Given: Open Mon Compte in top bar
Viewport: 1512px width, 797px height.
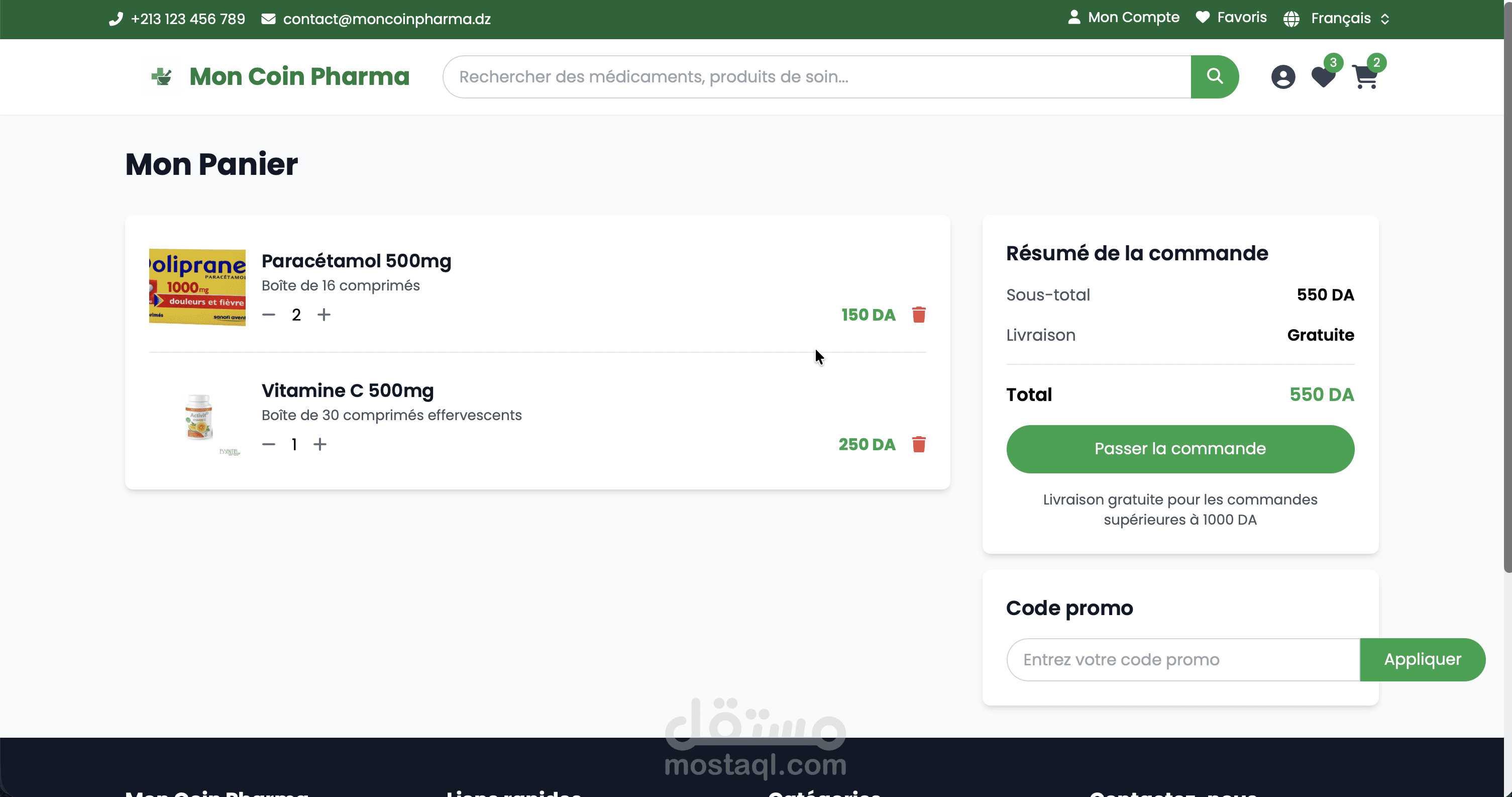Looking at the screenshot, I should coord(1123,18).
